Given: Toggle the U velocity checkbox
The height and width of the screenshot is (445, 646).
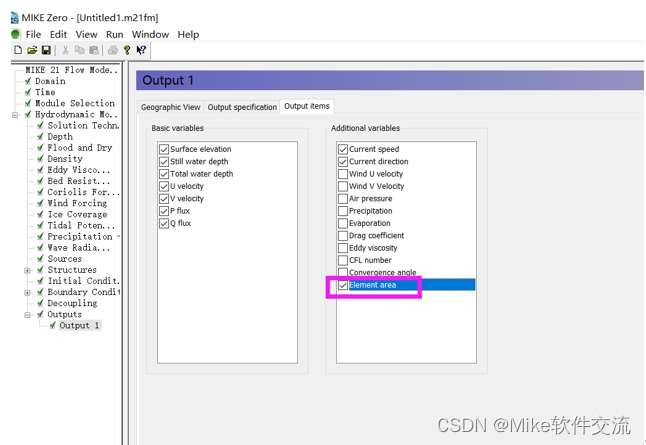Looking at the screenshot, I should pyautogui.click(x=164, y=186).
